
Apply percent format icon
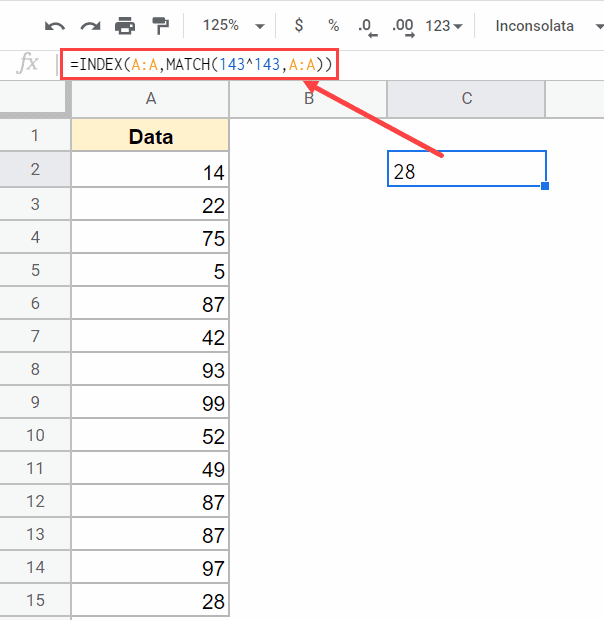coord(334,26)
